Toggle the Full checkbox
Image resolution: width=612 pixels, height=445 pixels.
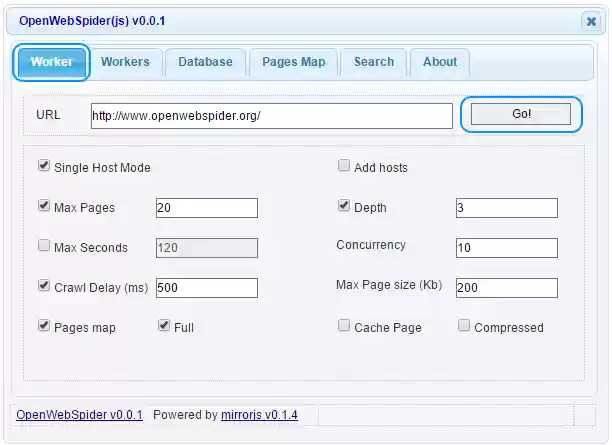(x=164, y=326)
